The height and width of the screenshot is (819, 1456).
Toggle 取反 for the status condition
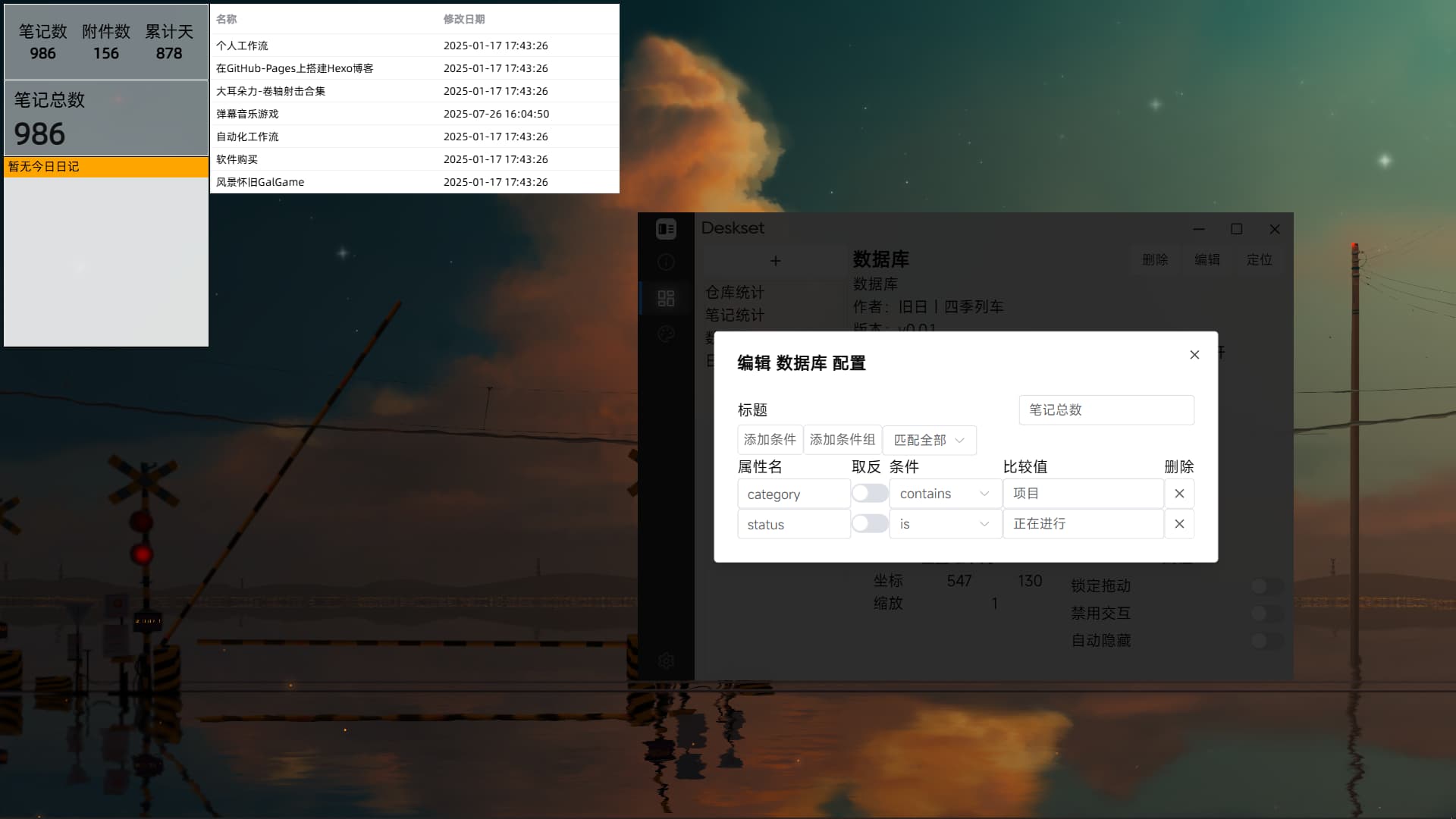pos(869,524)
